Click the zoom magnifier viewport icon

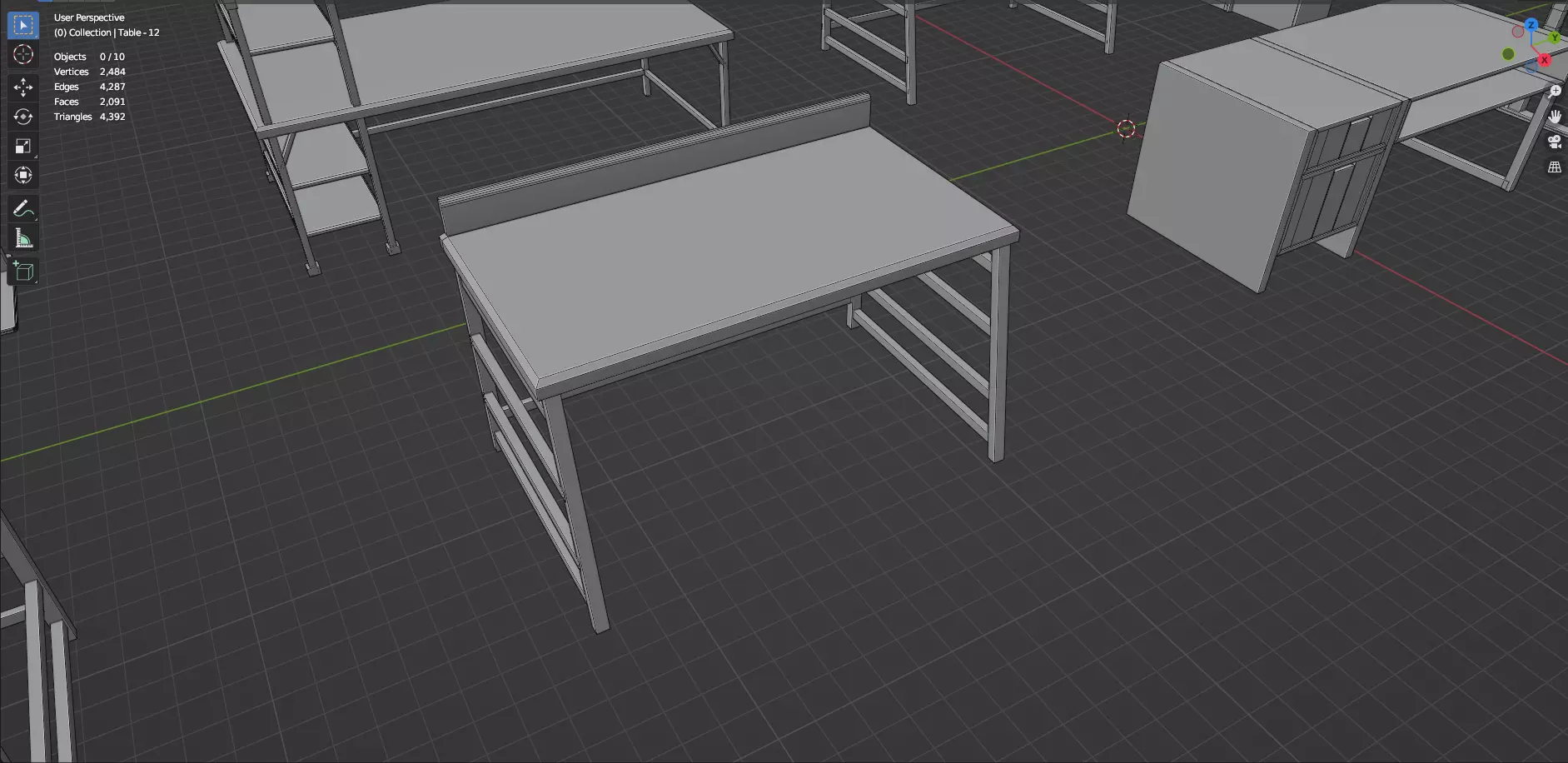[x=1555, y=92]
